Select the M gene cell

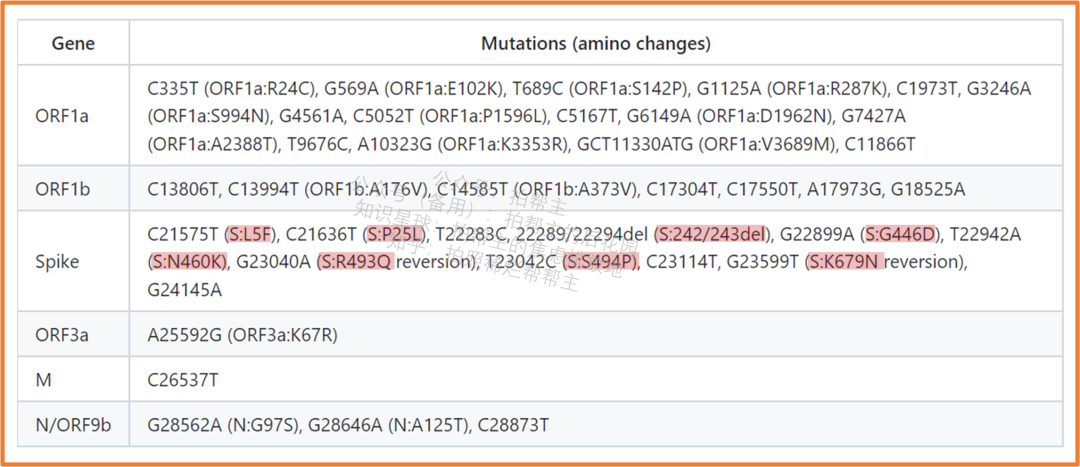(x=42, y=380)
